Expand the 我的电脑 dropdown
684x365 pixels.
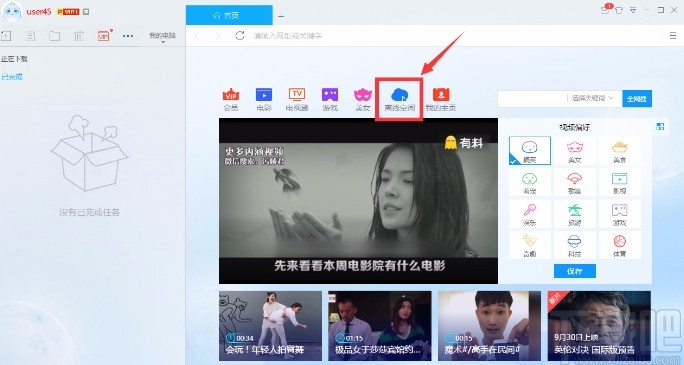tap(162, 36)
